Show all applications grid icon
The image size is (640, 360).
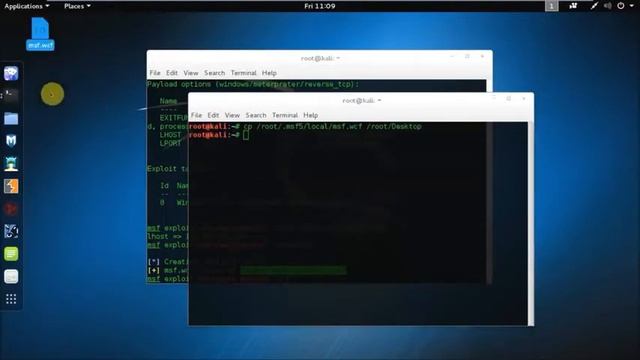click(x=11, y=299)
